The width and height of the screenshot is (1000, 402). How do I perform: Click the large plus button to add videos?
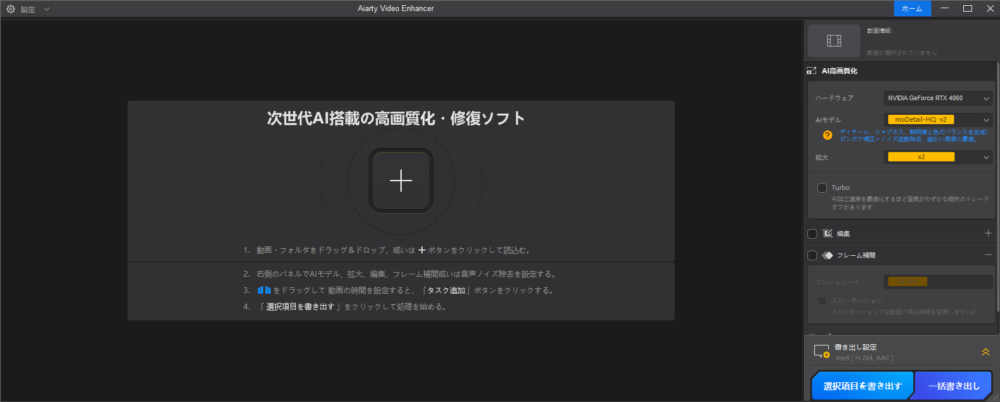[x=401, y=181]
